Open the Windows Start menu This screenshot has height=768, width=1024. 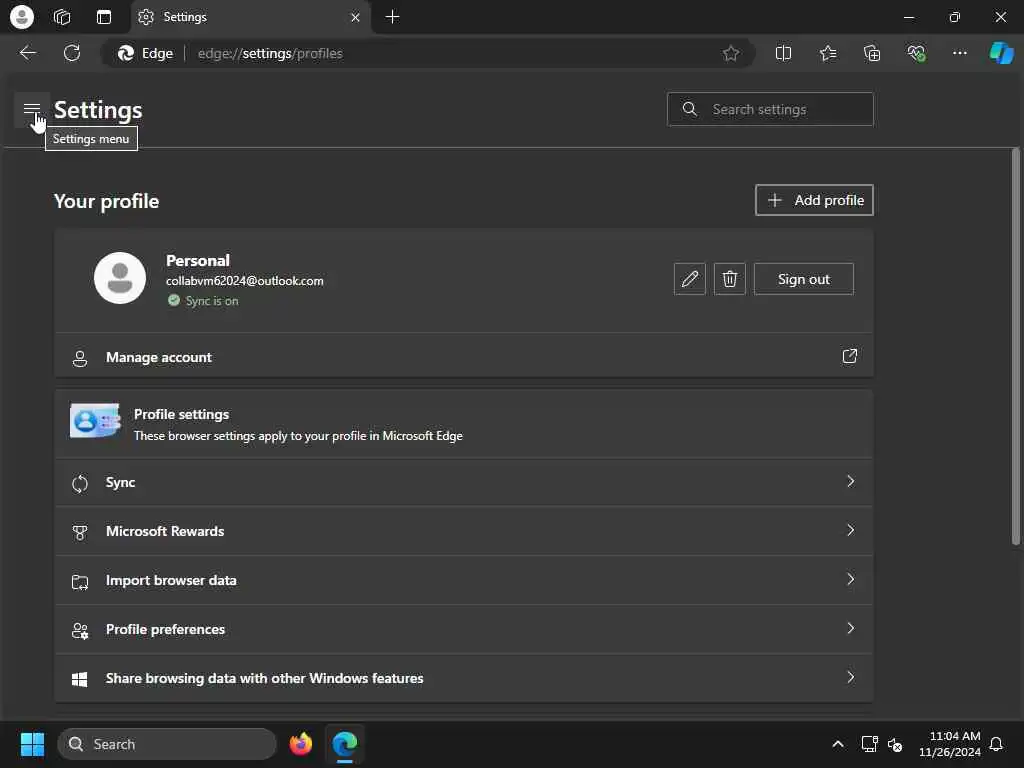point(32,744)
